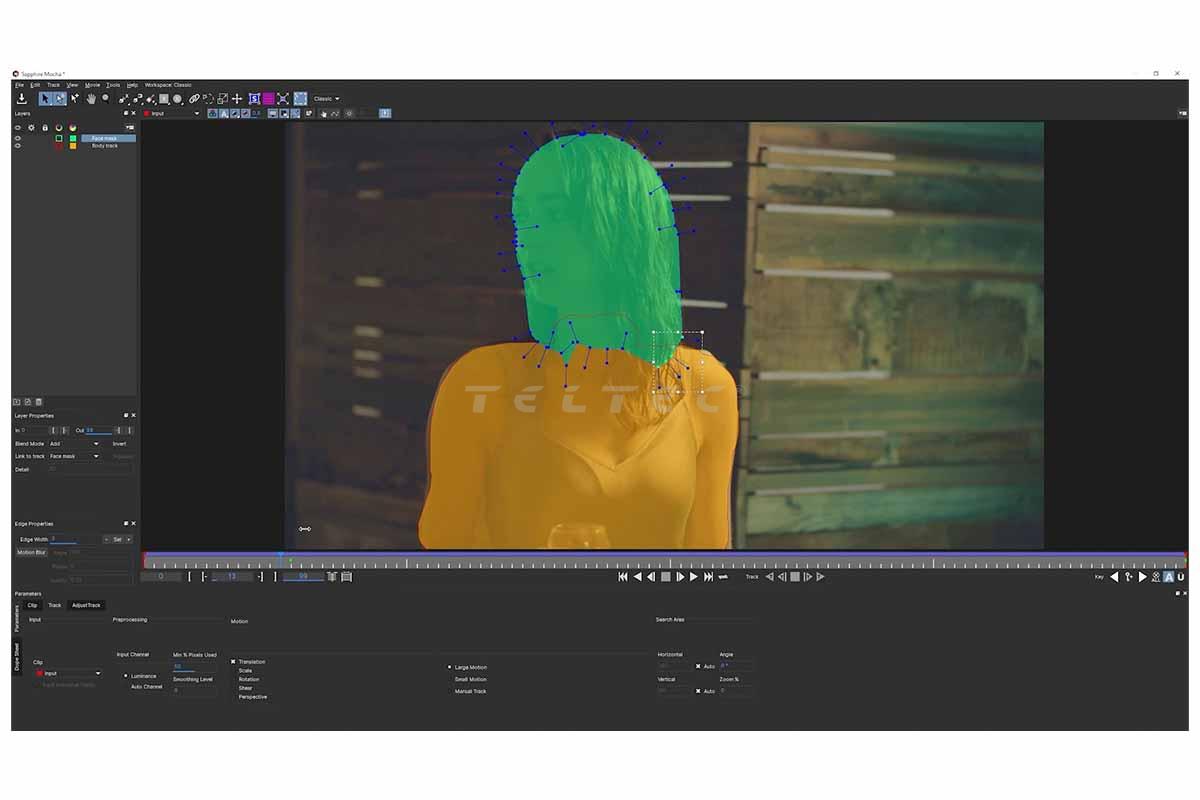Image resolution: width=1200 pixels, height=800 pixels.
Task: Click the Body track layer color swatch
Action: pyautogui.click(x=72, y=146)
